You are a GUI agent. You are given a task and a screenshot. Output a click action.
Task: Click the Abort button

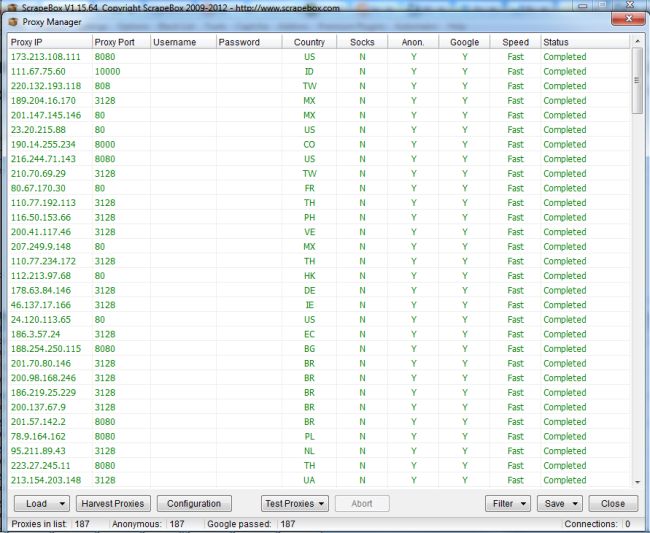coord(362,504)
